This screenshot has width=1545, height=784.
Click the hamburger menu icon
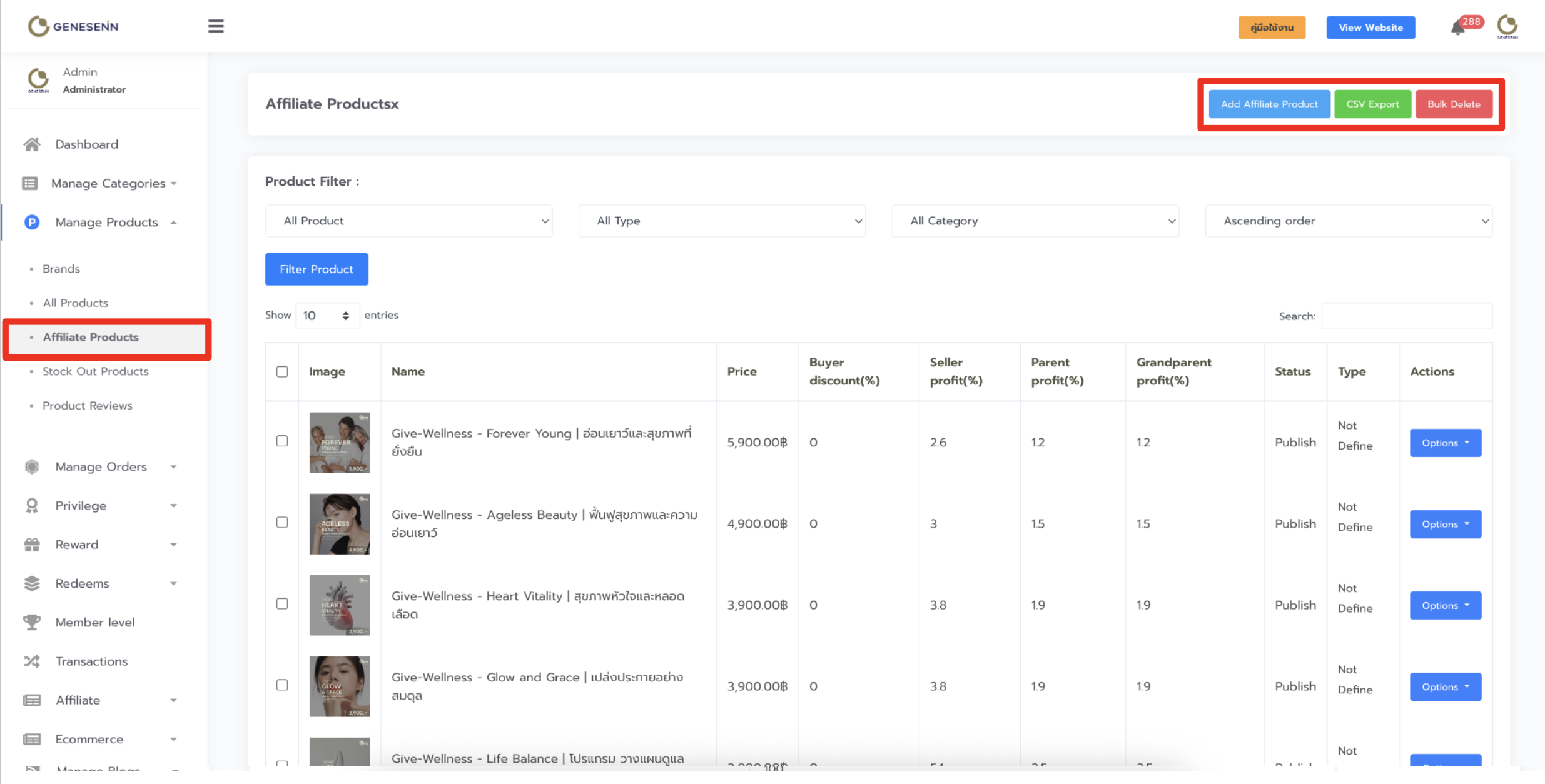point(216,26)
